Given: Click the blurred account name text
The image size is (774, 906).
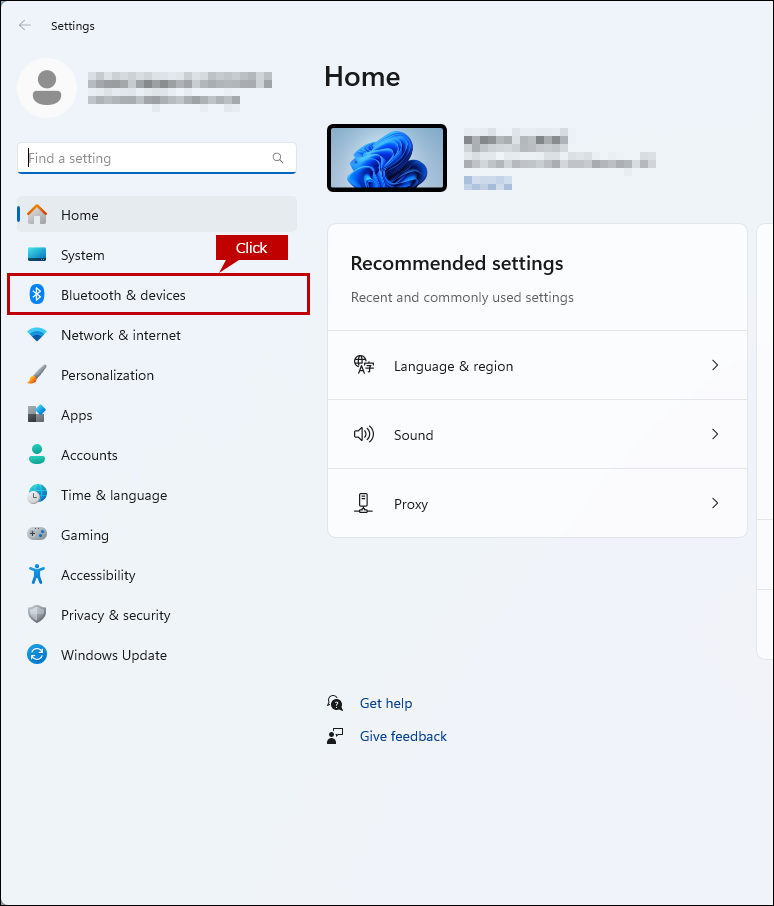Looking at the screenshot, I should point(180,80).
